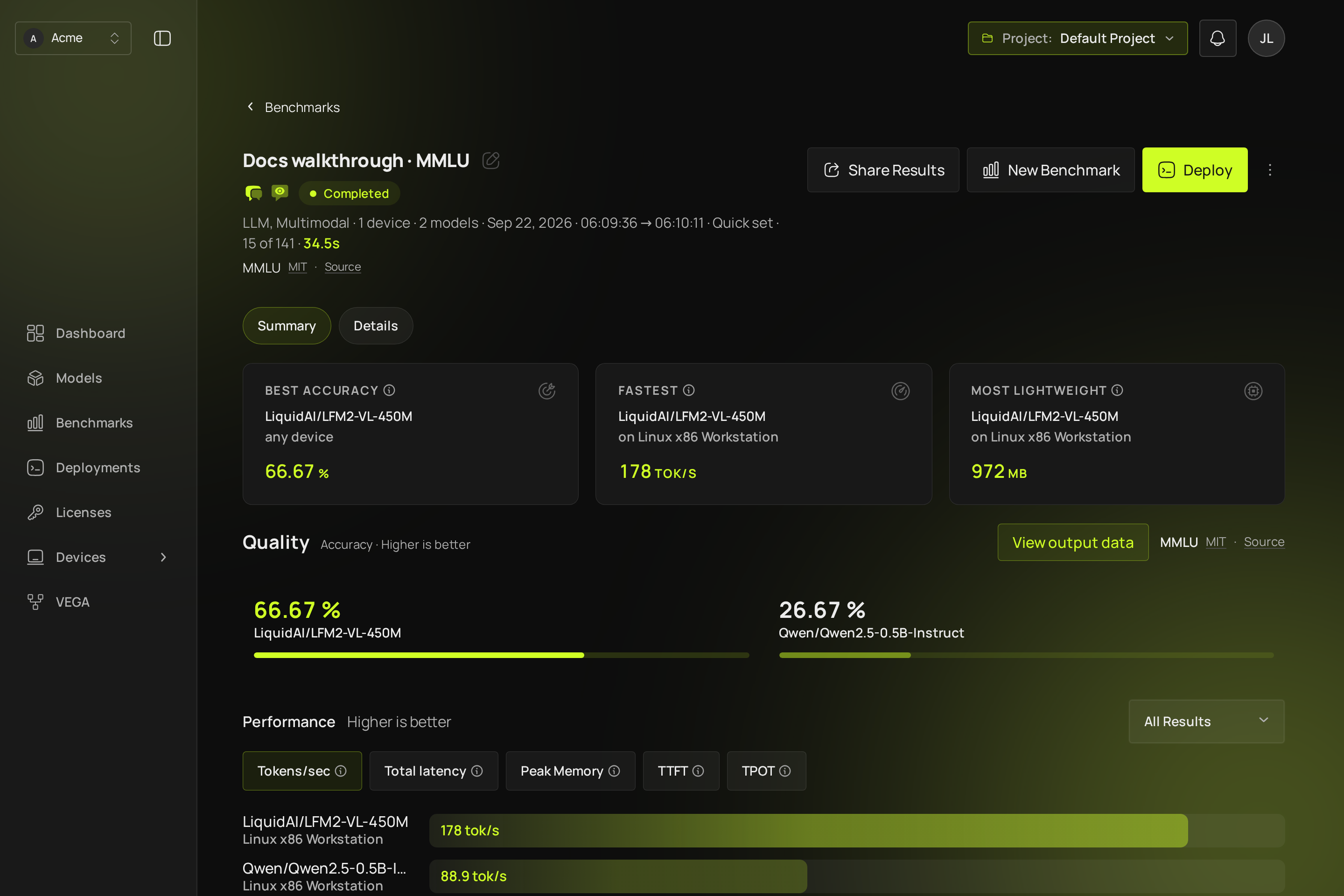Click the info icon beside Best Accuracy
Screen dimensions: 1344x896
pyautogui.click(x=389, y=390)
